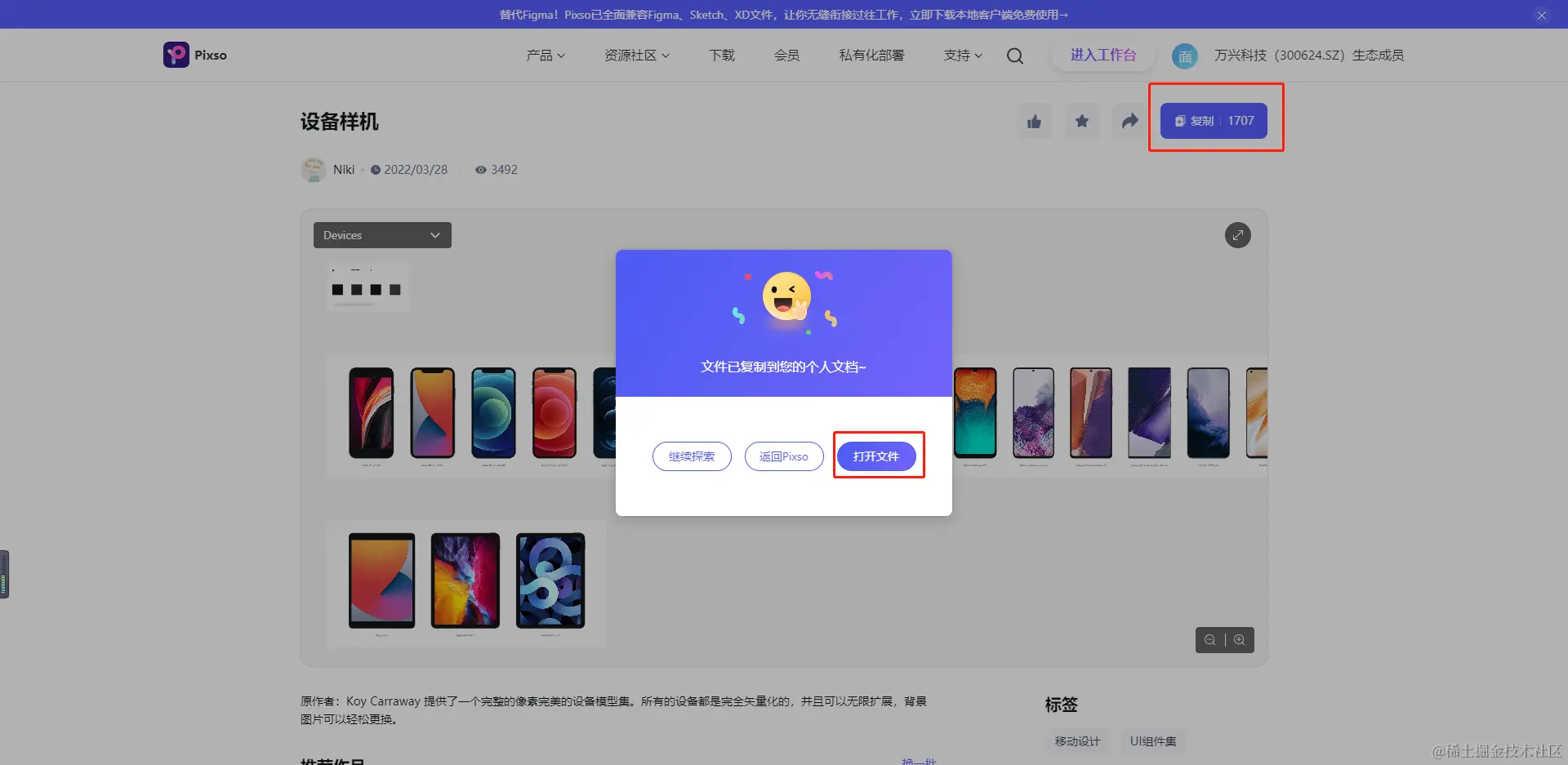Select the blue-green iPhone mockup thumbnail
Image resolution: width=1568 pixels, height=765 pixels.
(x=493, y=413)
